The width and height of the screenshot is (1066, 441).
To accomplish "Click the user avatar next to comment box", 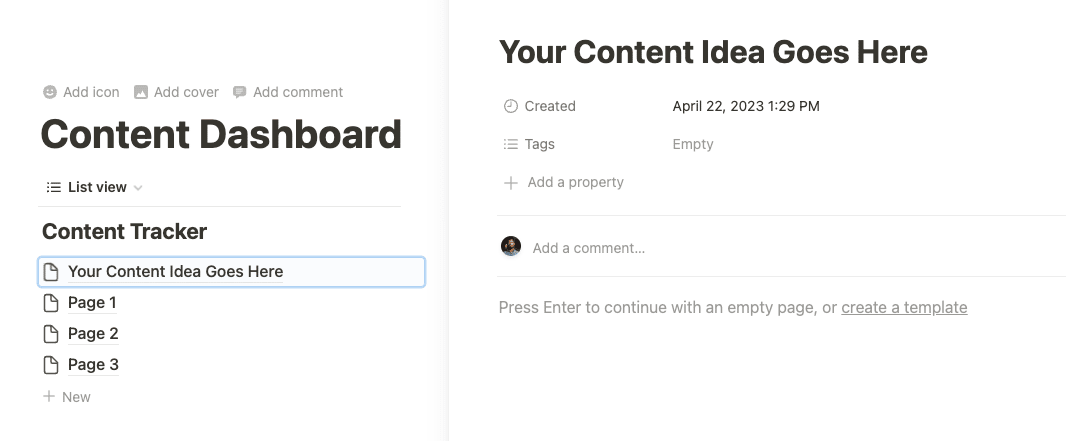I will [x=511, y=247].
